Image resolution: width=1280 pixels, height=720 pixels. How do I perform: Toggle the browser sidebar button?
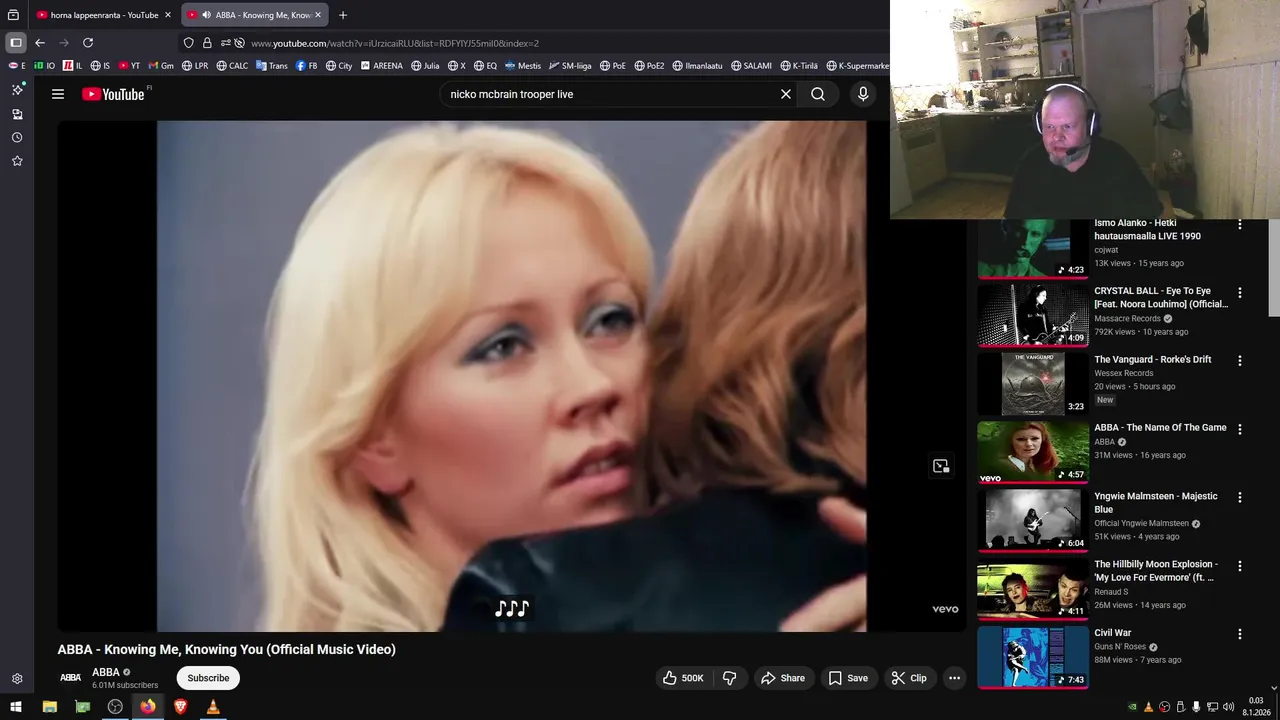point(16,43)
